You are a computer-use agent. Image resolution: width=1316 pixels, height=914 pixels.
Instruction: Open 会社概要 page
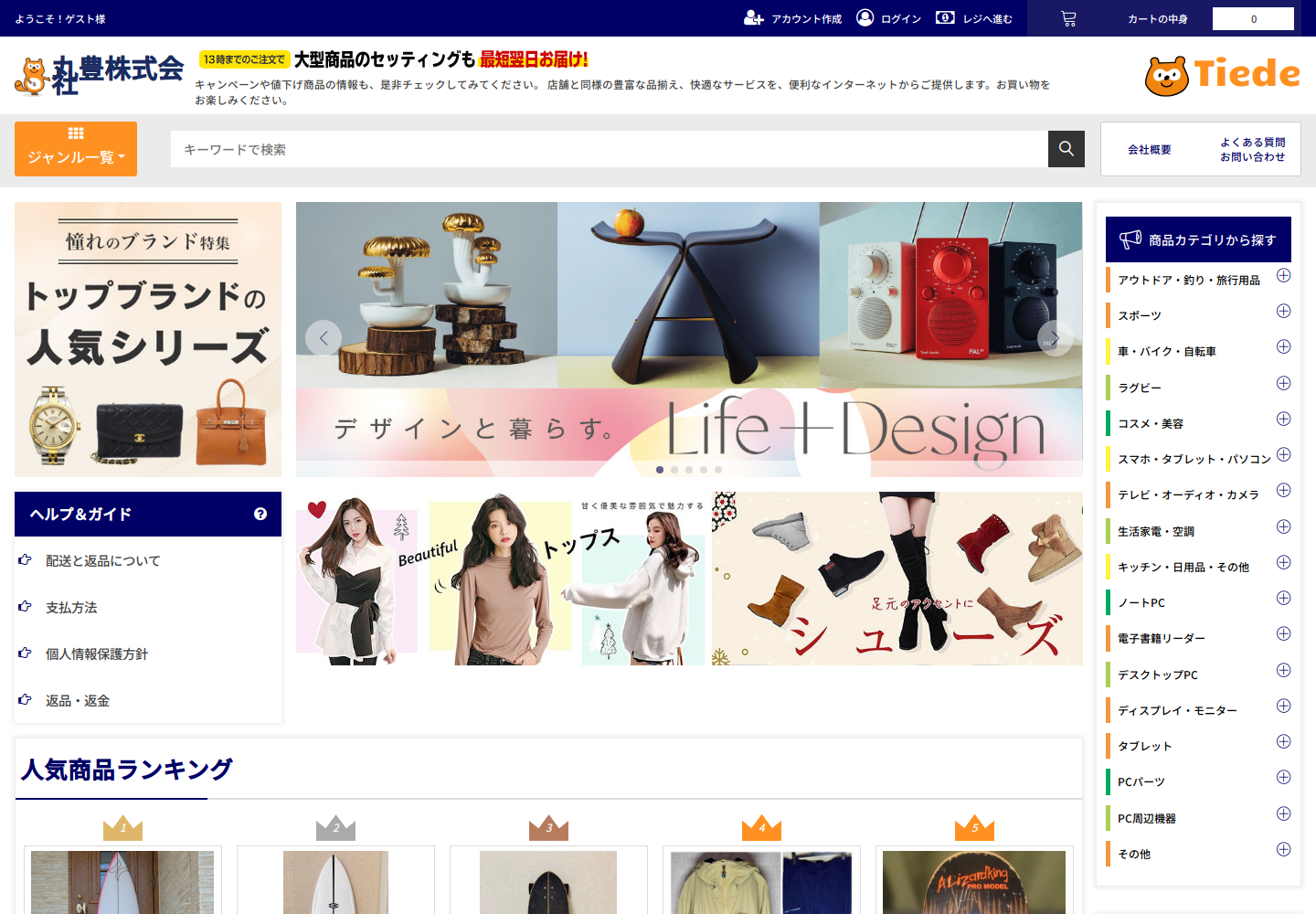pyautogui.click(x=1149, y=149)
